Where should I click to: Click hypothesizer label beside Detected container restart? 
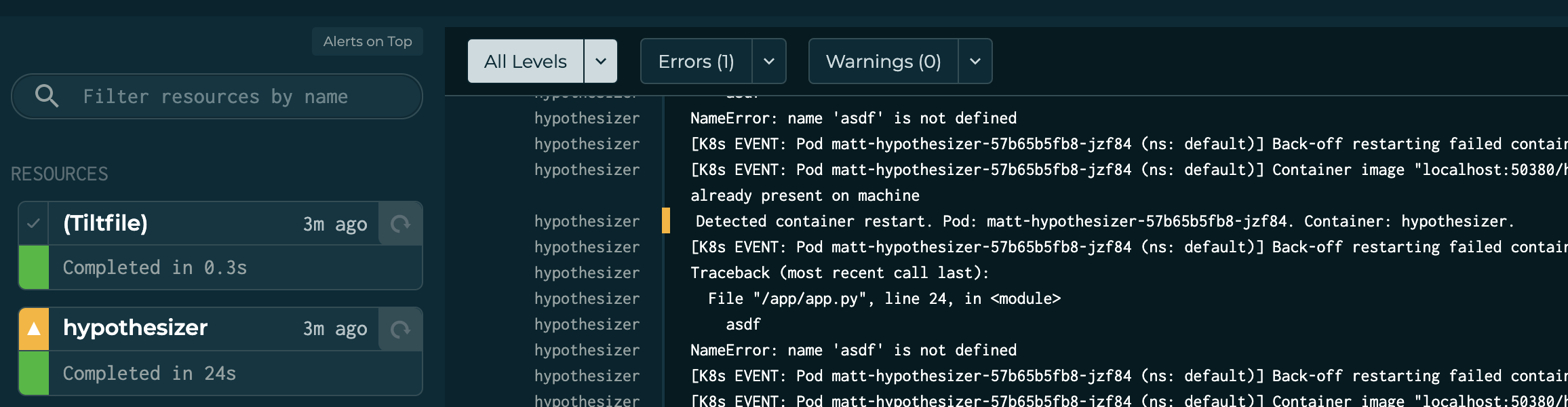pos(587,221)
